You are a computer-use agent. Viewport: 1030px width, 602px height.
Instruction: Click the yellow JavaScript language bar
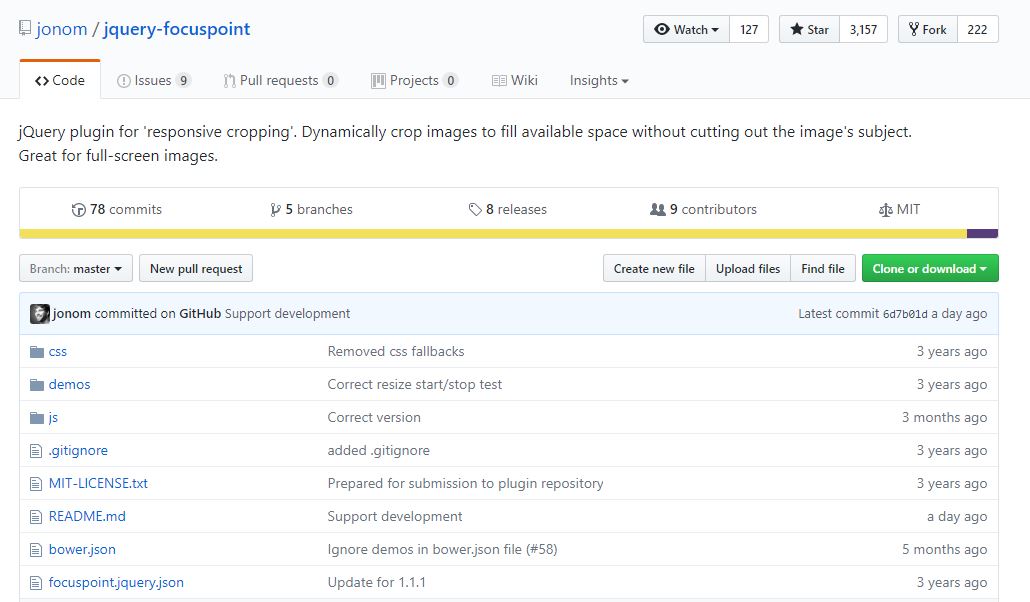click(493, 233)
